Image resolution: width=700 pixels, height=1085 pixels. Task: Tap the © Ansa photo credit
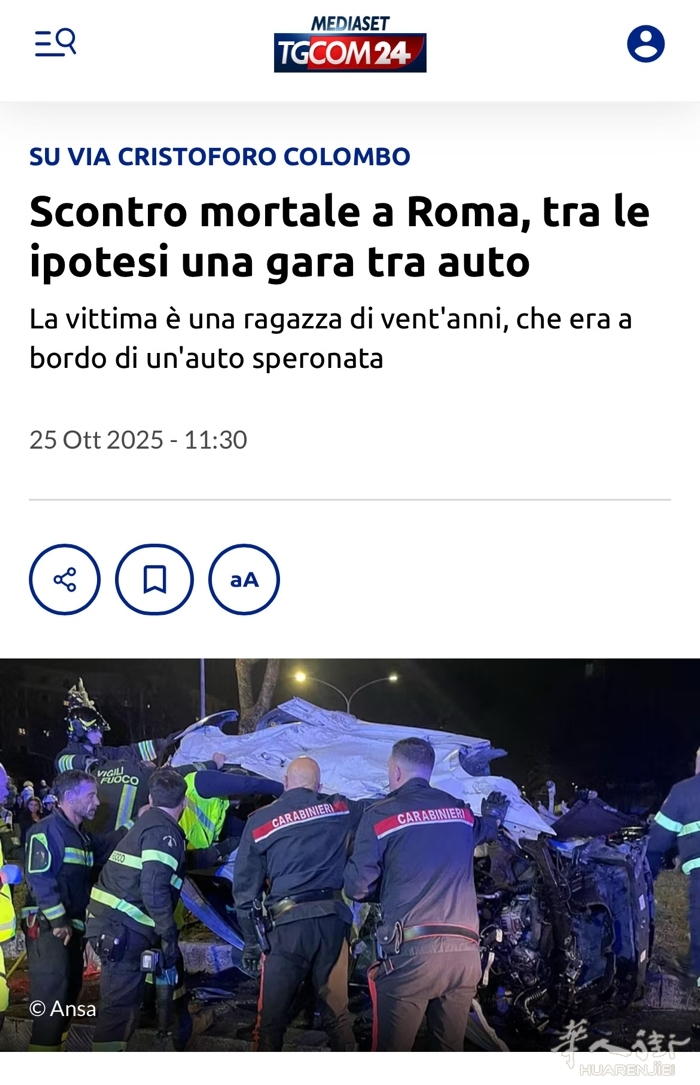[x=63, y=1008]
